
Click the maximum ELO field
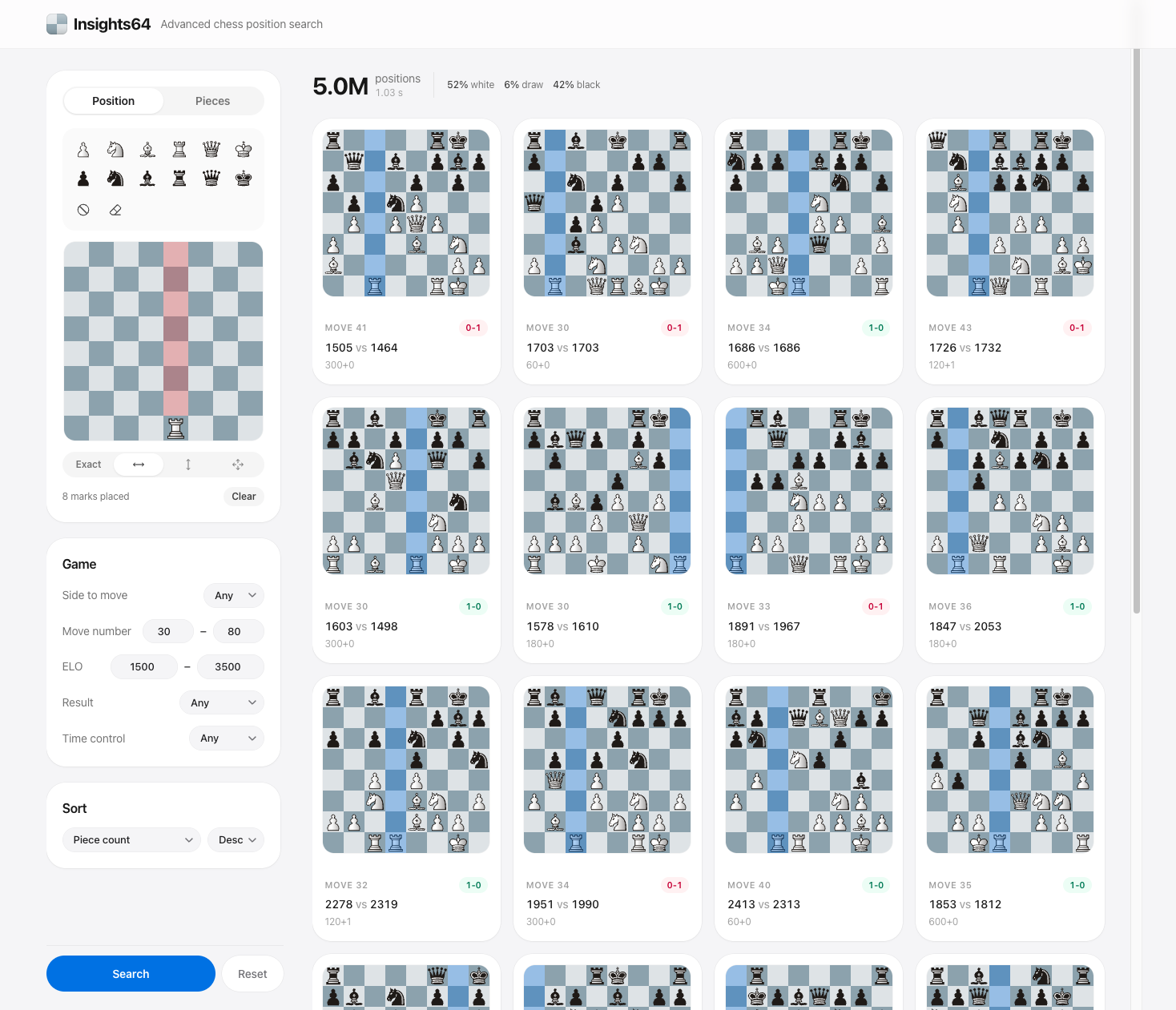[229, 666]
